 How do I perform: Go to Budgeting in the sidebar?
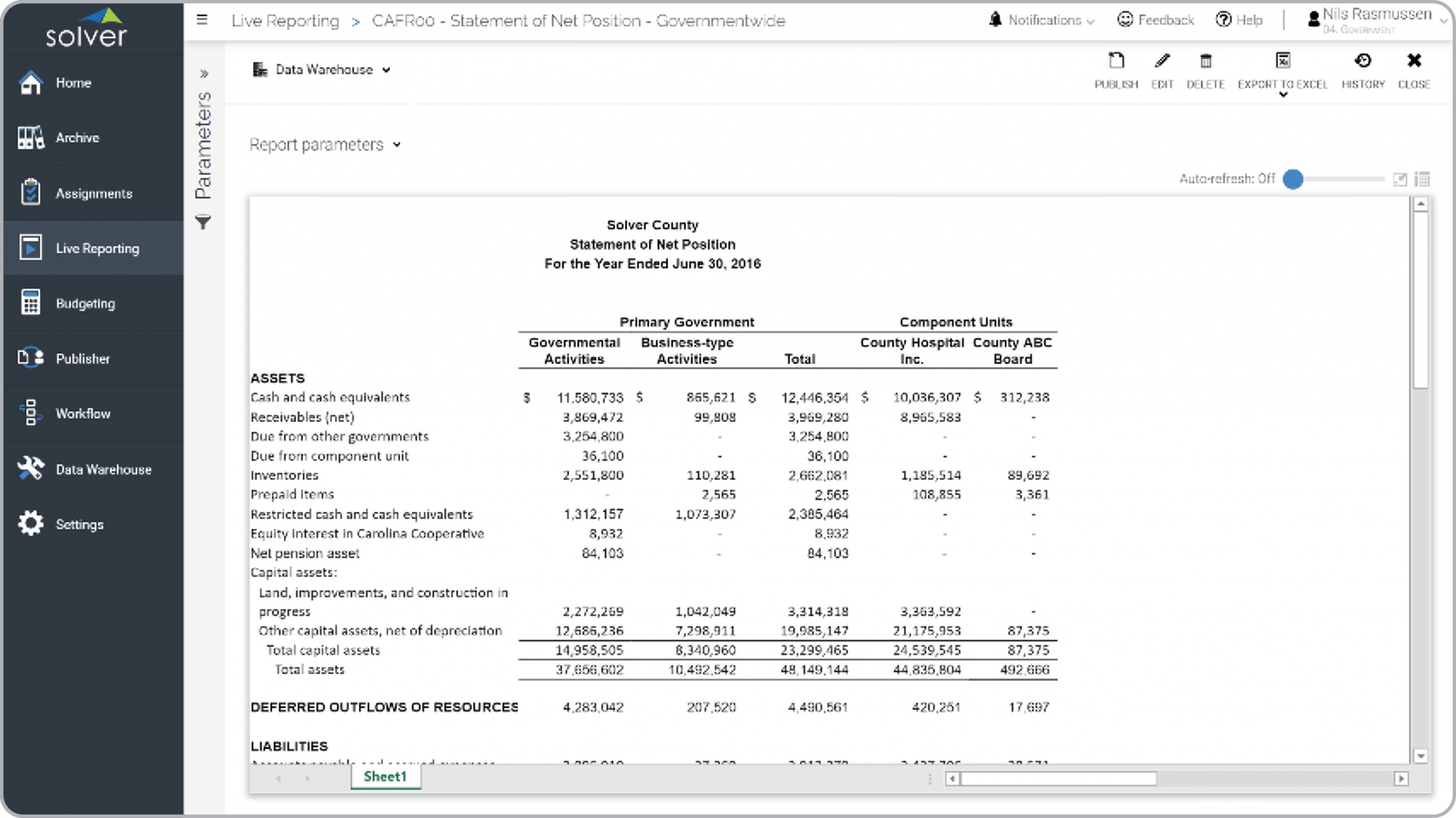click(x=85, y=304)
